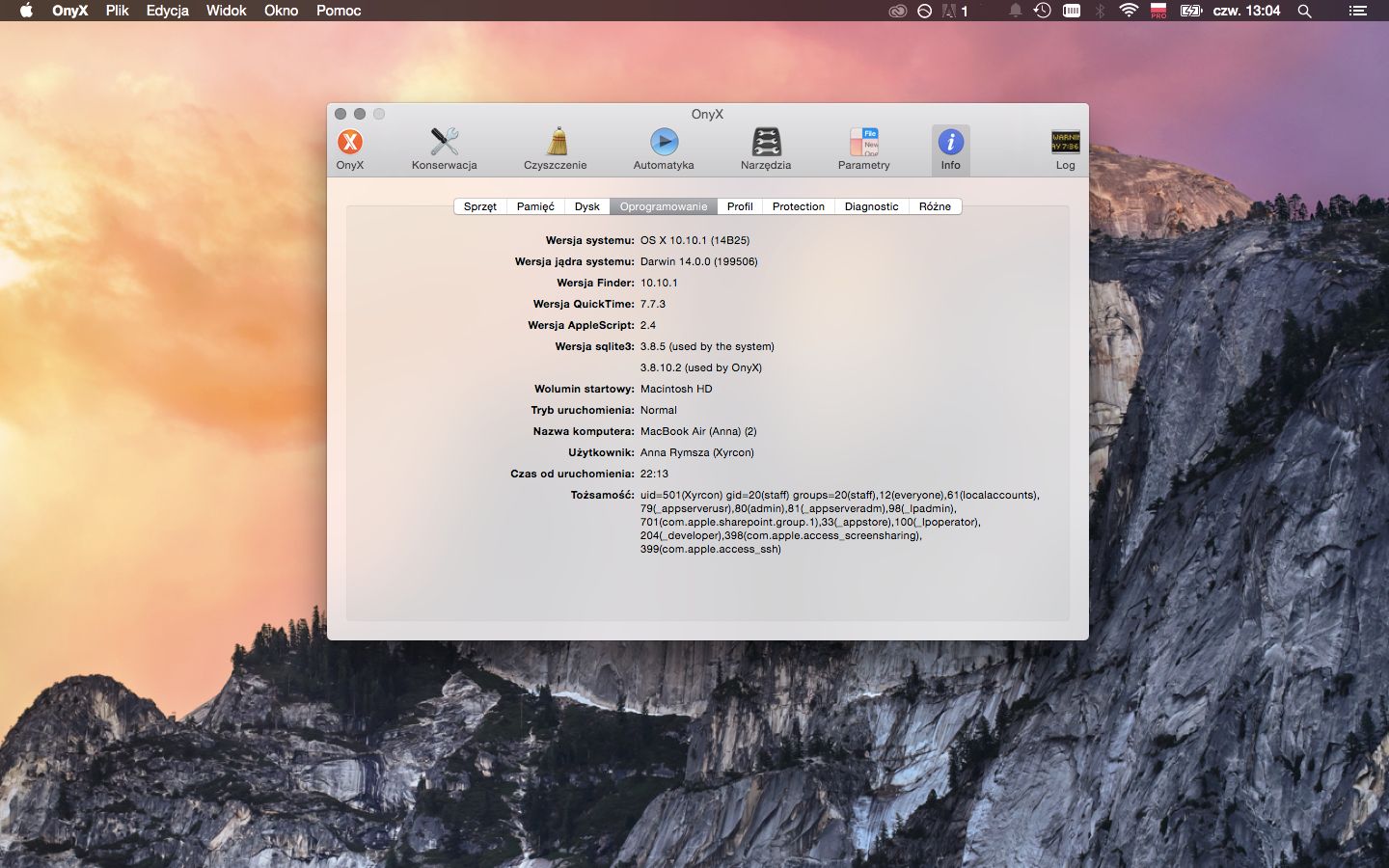Click sqlite3 3.8.10.2 (used by OnyX)

pos(701,367)
